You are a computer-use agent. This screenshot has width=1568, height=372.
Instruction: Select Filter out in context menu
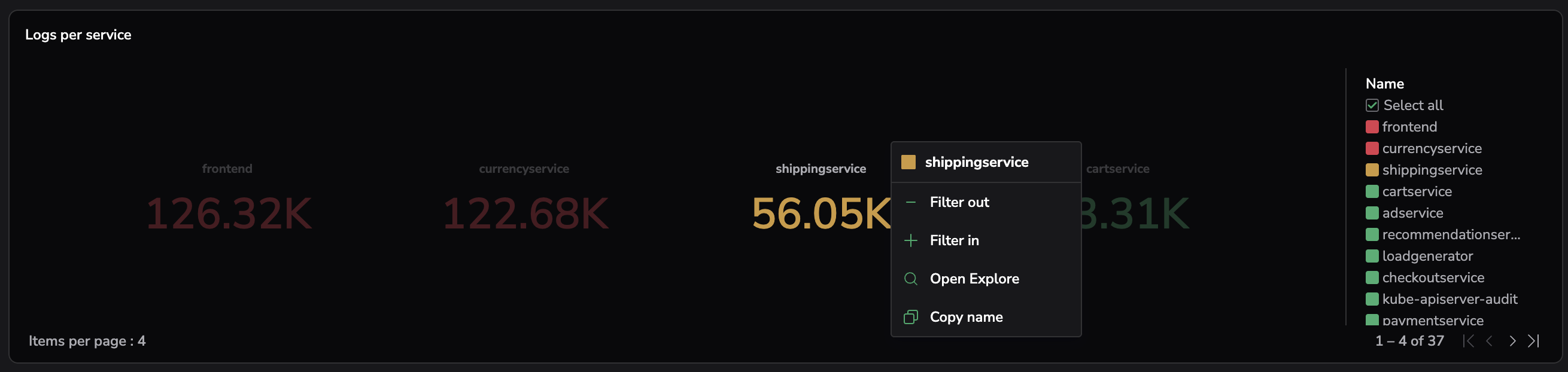[x=959, y=202]
